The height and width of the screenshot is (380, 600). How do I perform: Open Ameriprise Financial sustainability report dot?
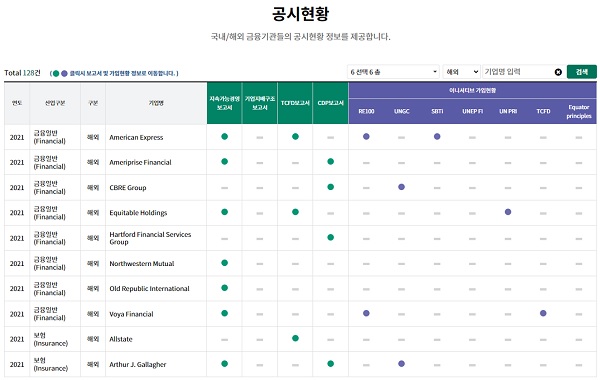(225, 161)
